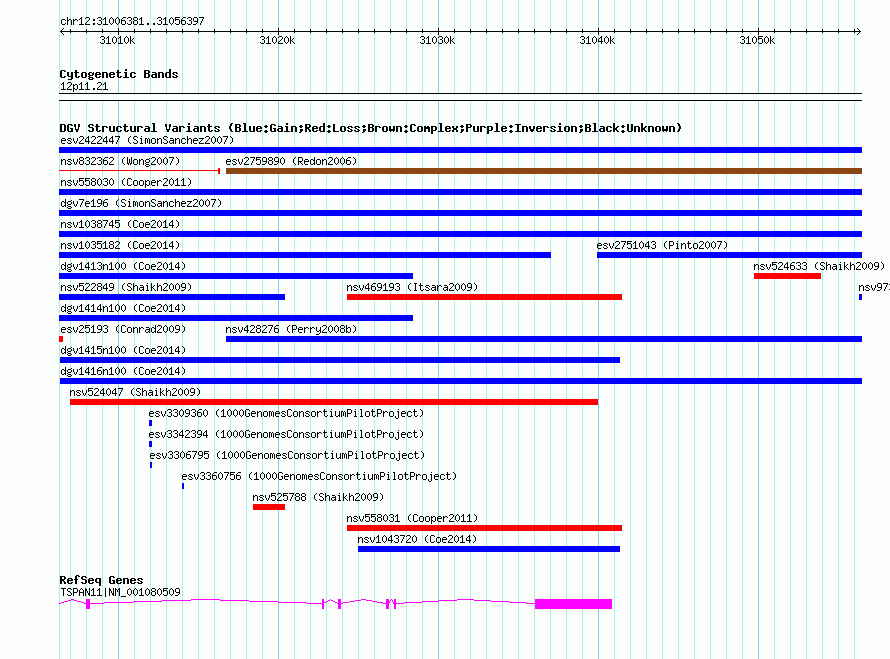Click the blue nsv1043720 gain bar

click(489, 549)
